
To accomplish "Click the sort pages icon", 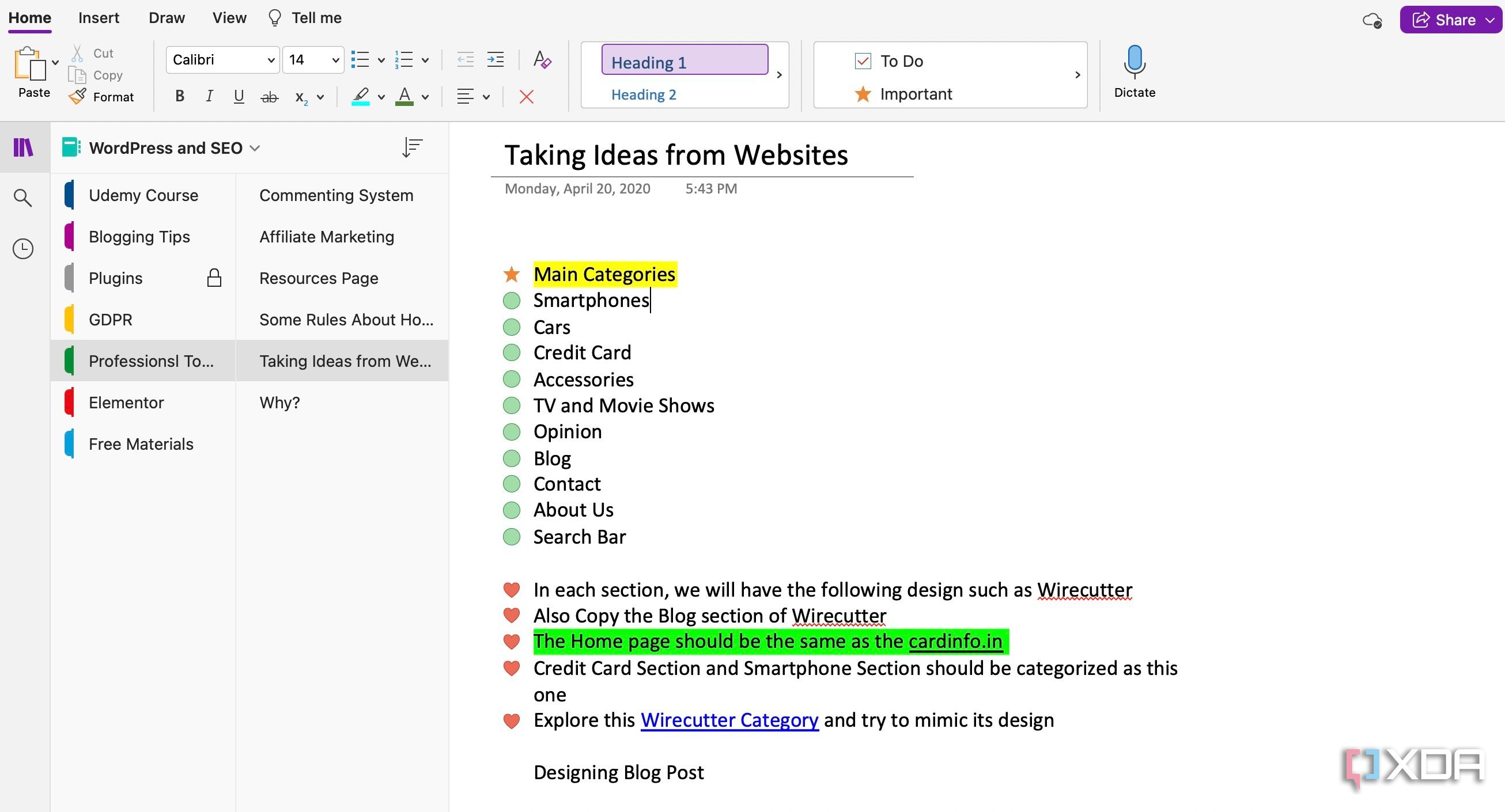I will pos(413,147).
